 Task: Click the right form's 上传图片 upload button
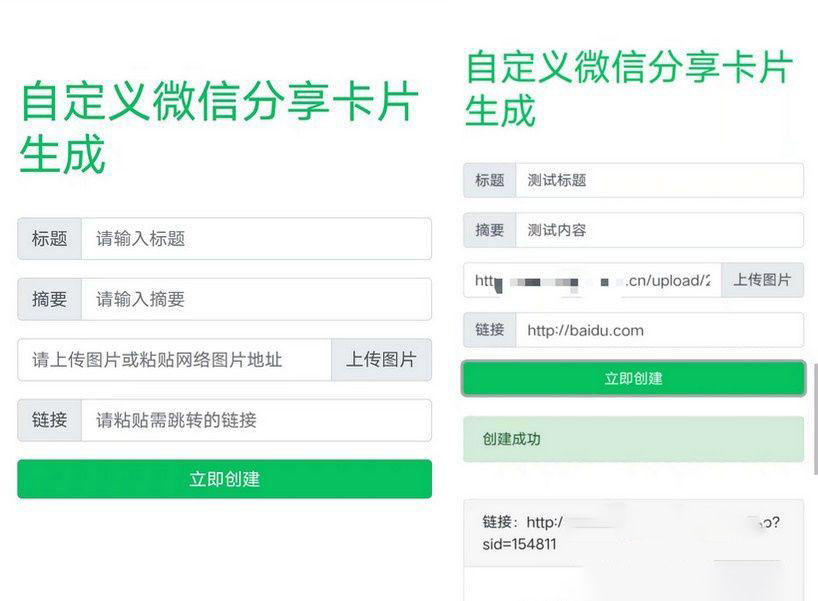pos(765,281)
